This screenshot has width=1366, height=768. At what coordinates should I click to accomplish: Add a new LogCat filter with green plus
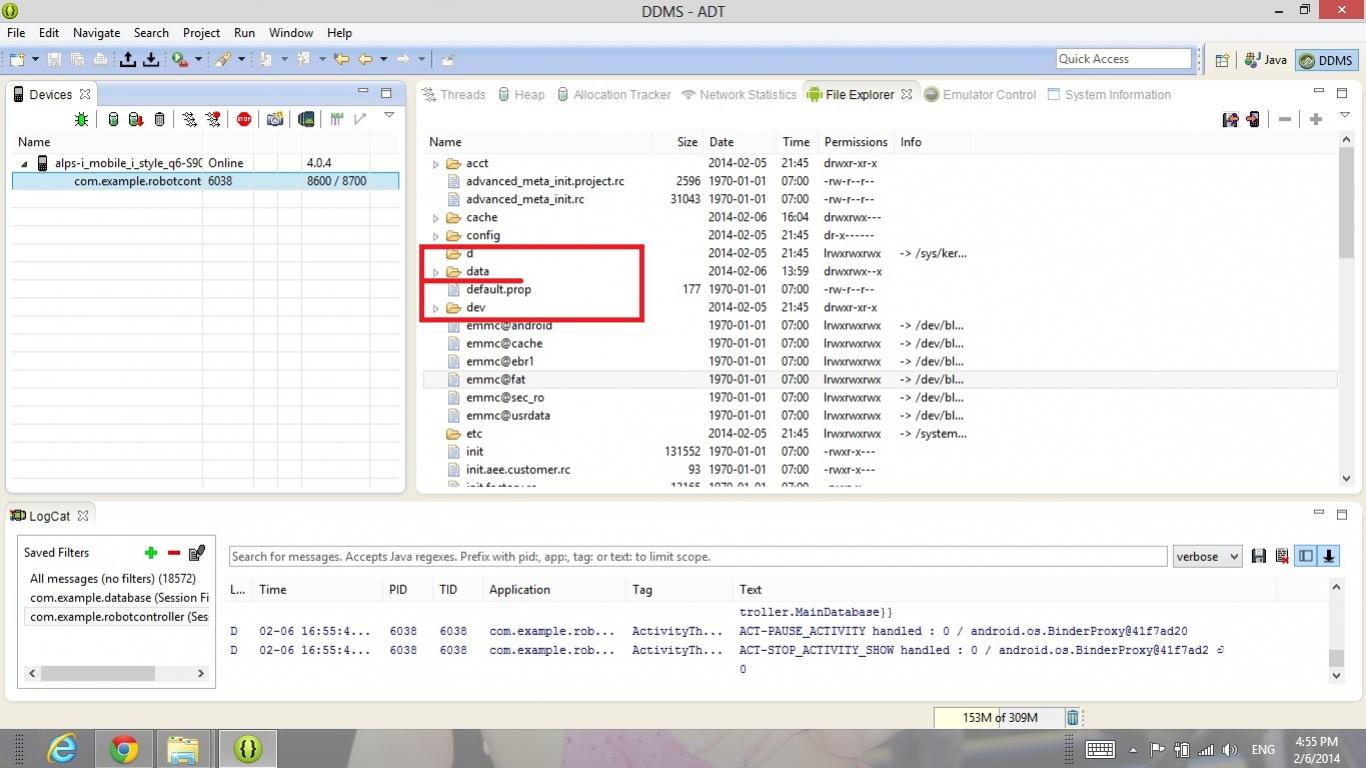[x=151, y=552]
